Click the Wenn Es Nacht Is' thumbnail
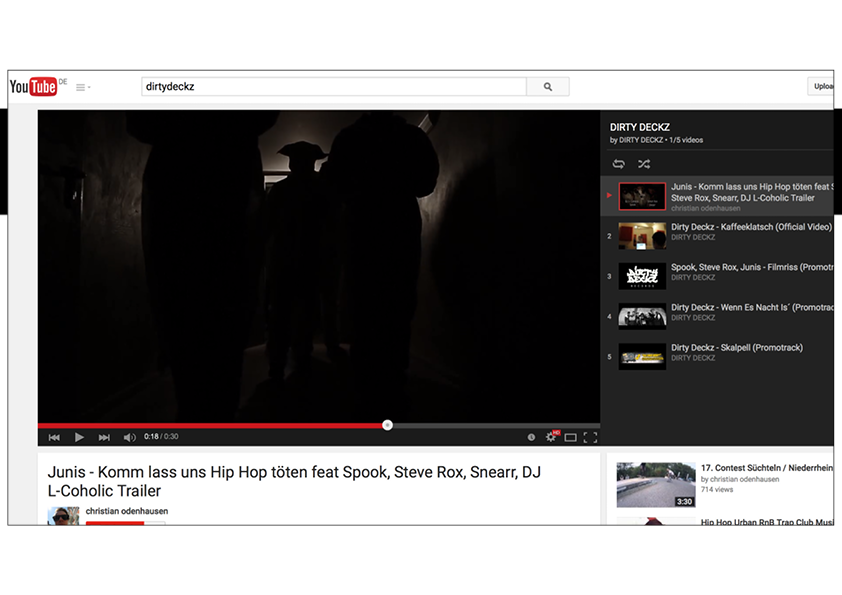The height and width of the screenshot is (595, 842). coord(642,317)
